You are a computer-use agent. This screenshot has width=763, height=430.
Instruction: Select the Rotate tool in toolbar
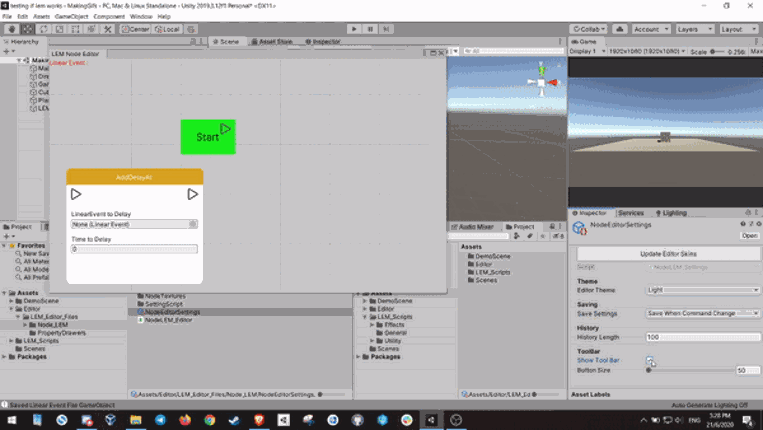(x=44, y=29)
